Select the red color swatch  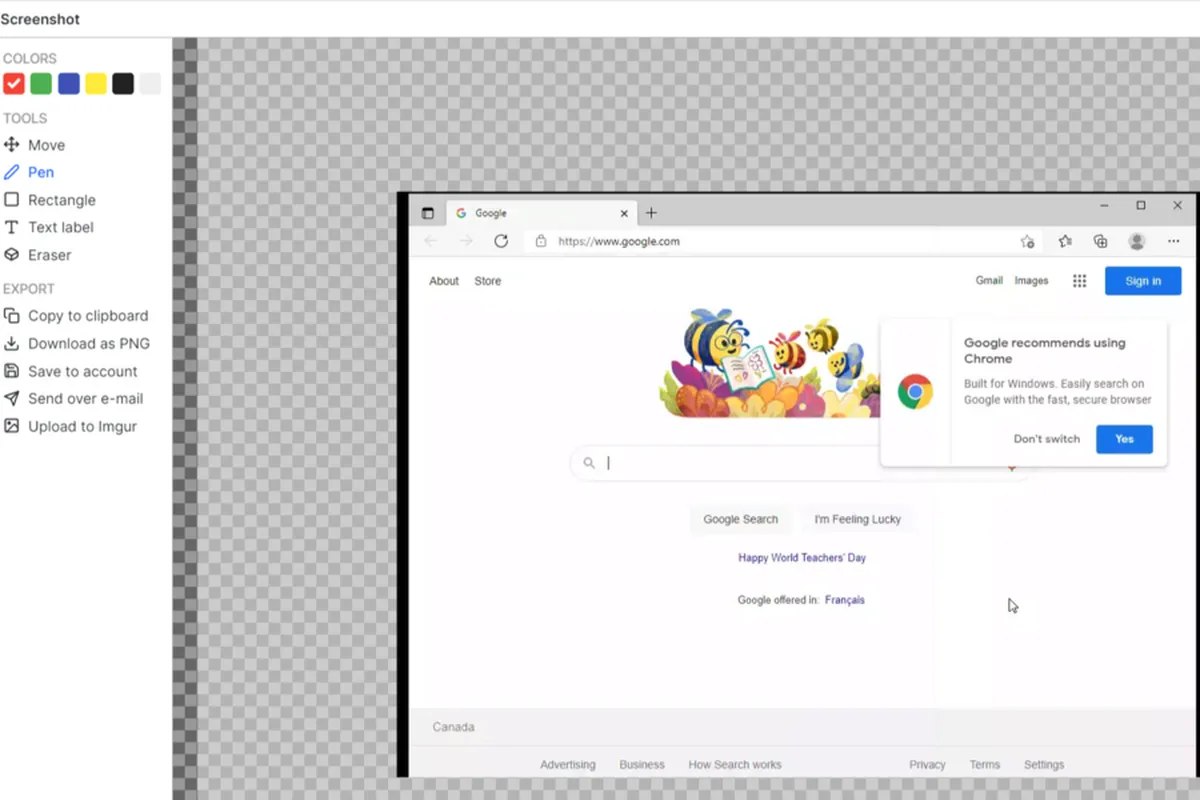point(14,84)
